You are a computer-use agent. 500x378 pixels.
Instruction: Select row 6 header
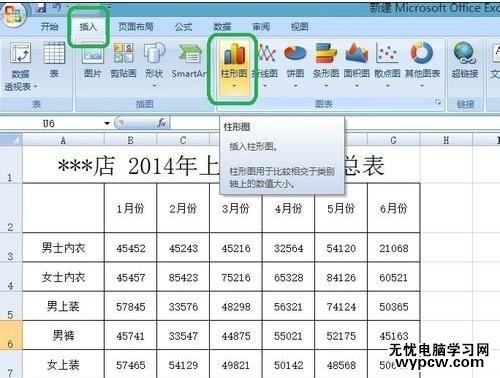point(11,335)
